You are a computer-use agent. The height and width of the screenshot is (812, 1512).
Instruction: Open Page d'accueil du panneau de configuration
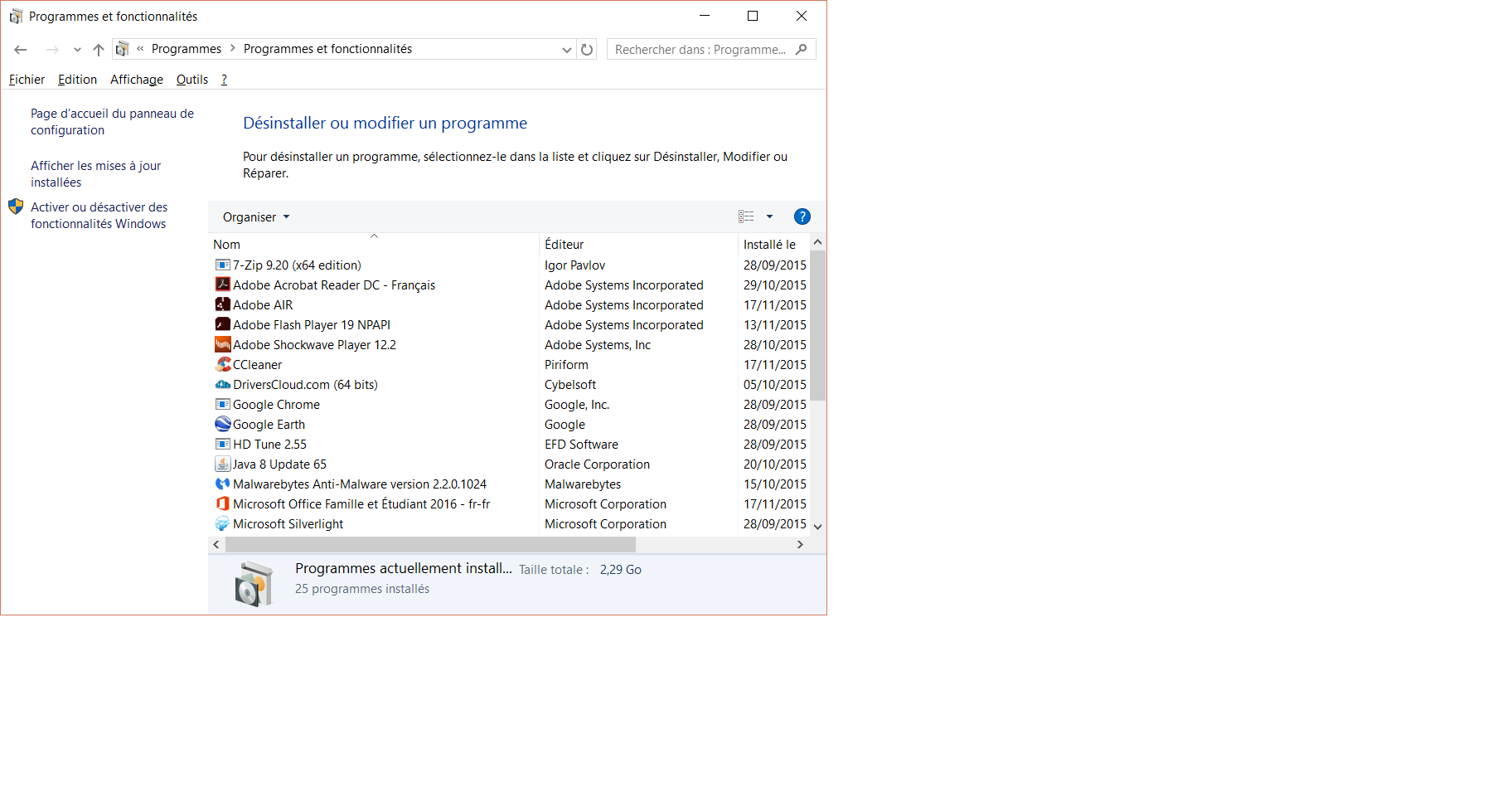coord(112,122)
